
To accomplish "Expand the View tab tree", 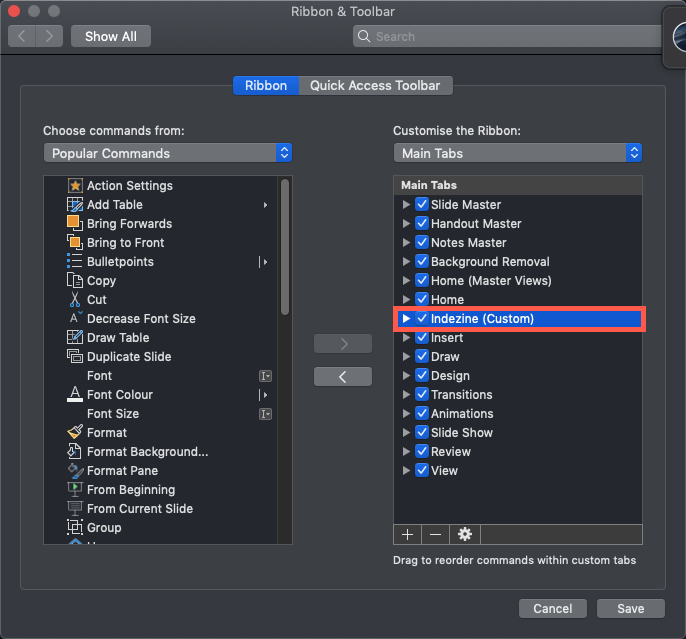I will click(406, 470).
